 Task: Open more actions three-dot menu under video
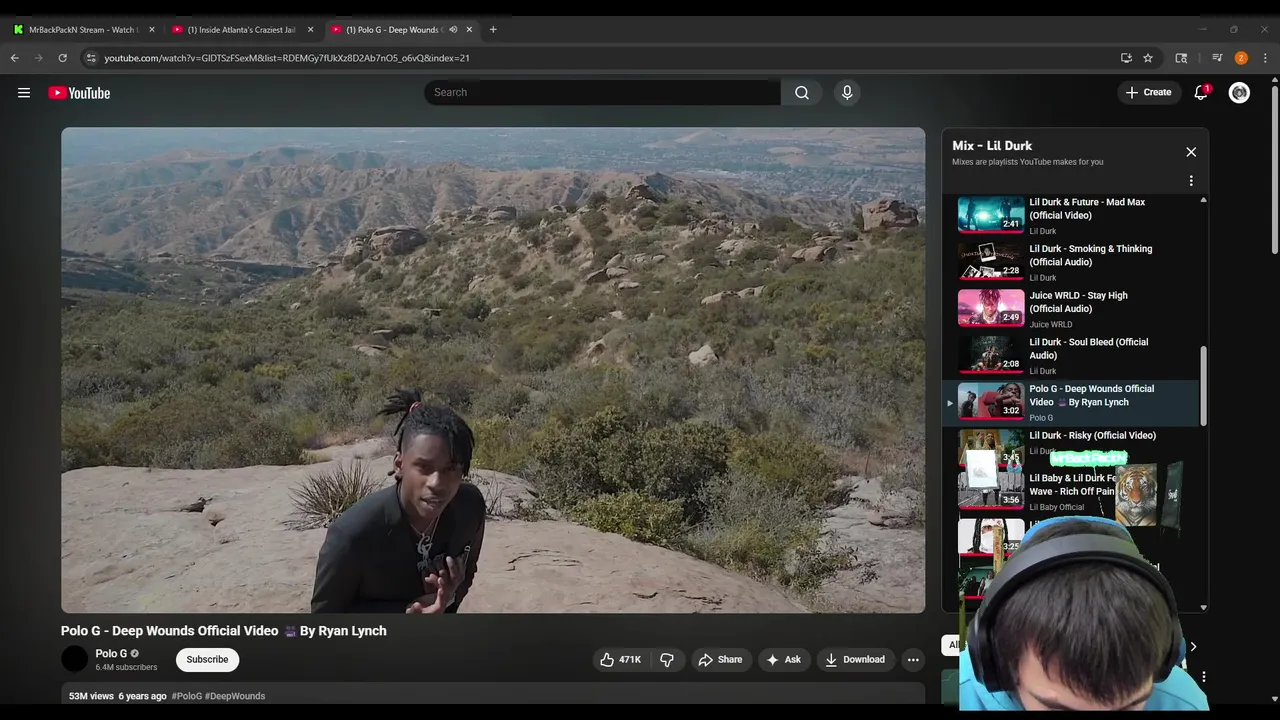913,659
